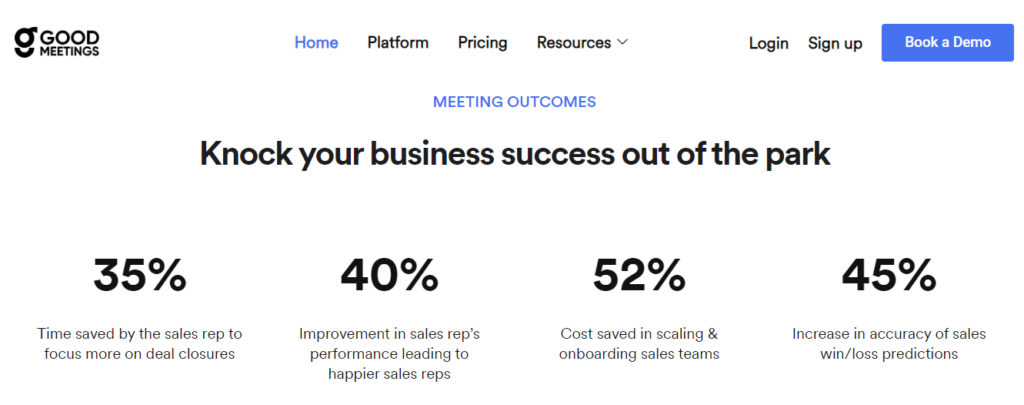
Task: Select the 35% statistic figure
Action: click(140, 275)
